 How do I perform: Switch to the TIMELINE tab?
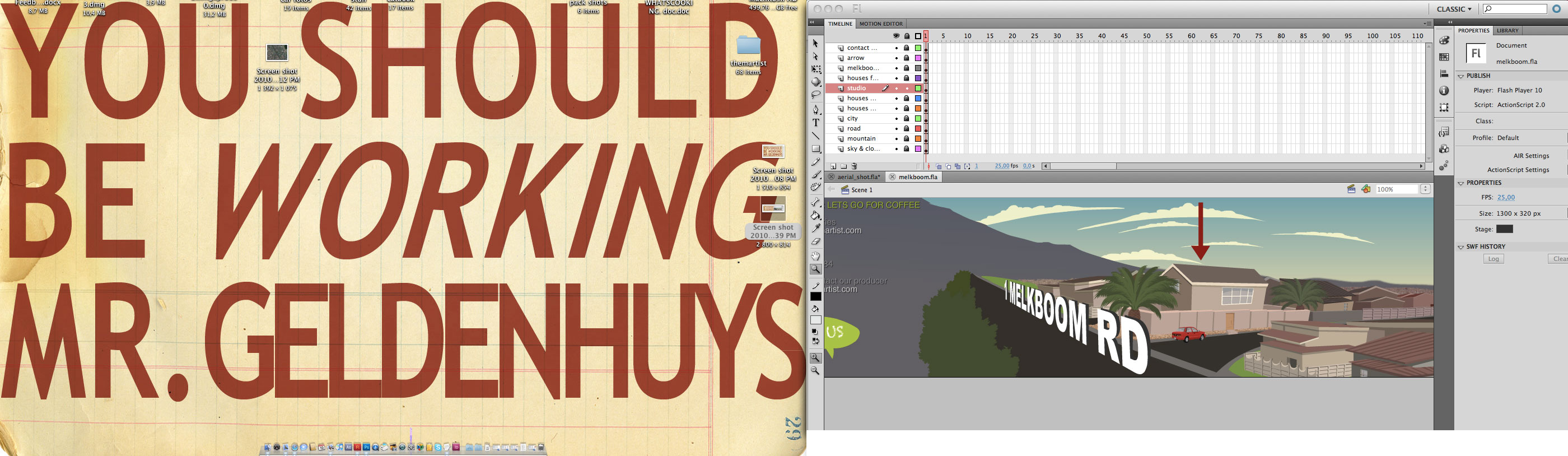tap(839, 24)
